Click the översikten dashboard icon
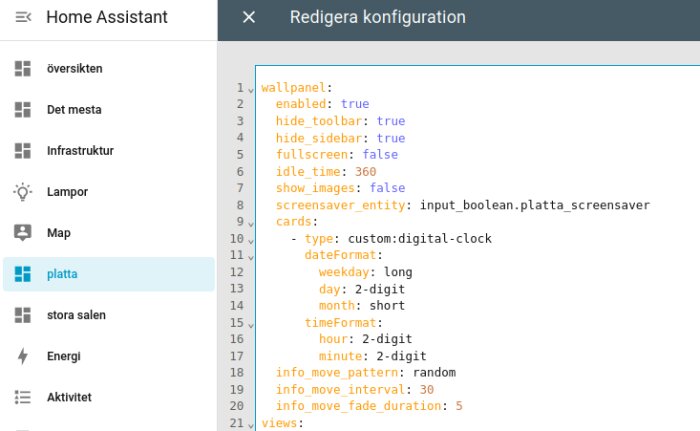700x431 pixels. [x=23, y=68]
